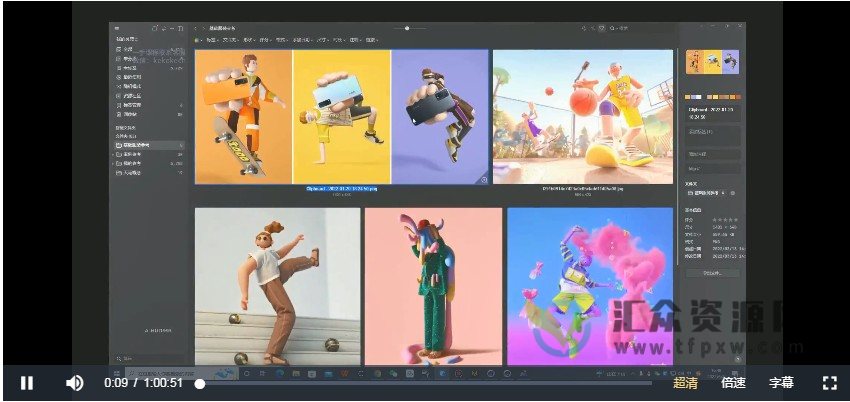850x402 pixels.
Task: Pause the video playback
Action: pos(27,383)
